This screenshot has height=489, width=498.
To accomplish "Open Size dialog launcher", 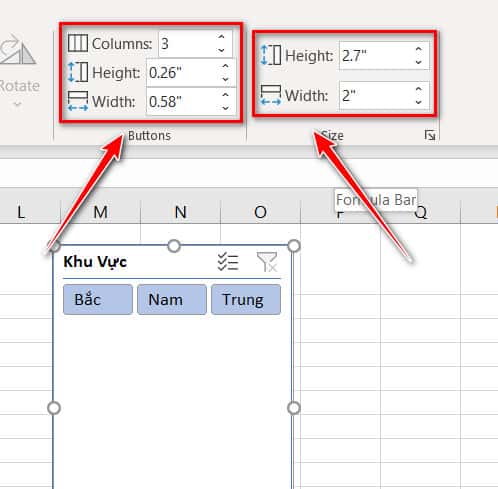I will [430, 135].
